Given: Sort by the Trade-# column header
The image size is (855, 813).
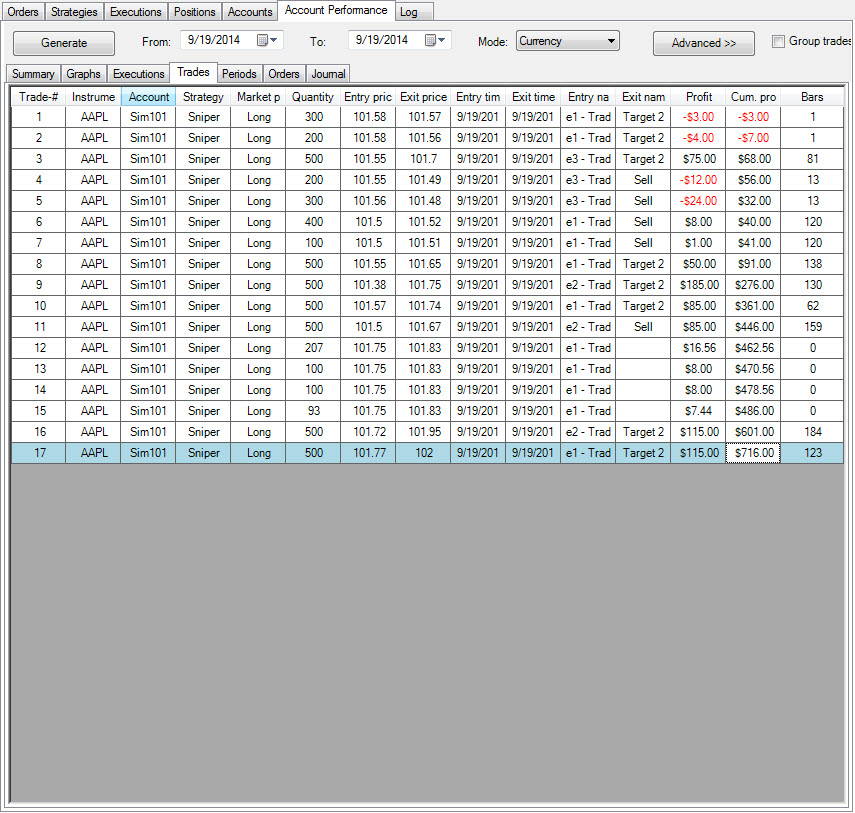Looking at the screenshot, I should pyautogui.click(x=39, y=97).
